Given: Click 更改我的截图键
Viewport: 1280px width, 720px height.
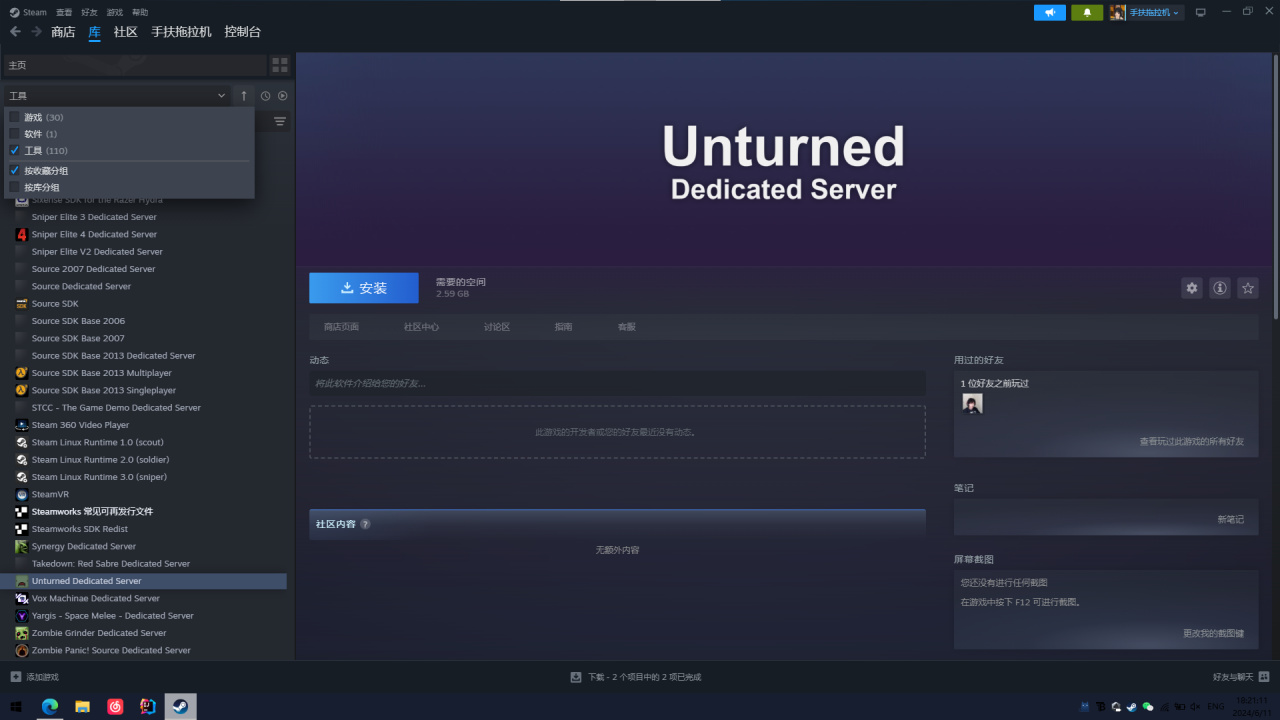Looking at the screenshot, I should coord(1213,633).
